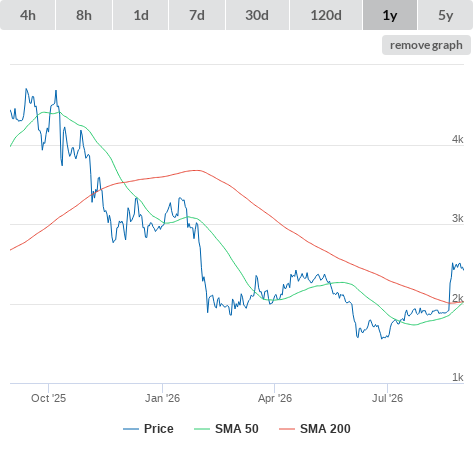Click the Jan '26 axis tick label
474x455 pixels.
tap(162, 398)
